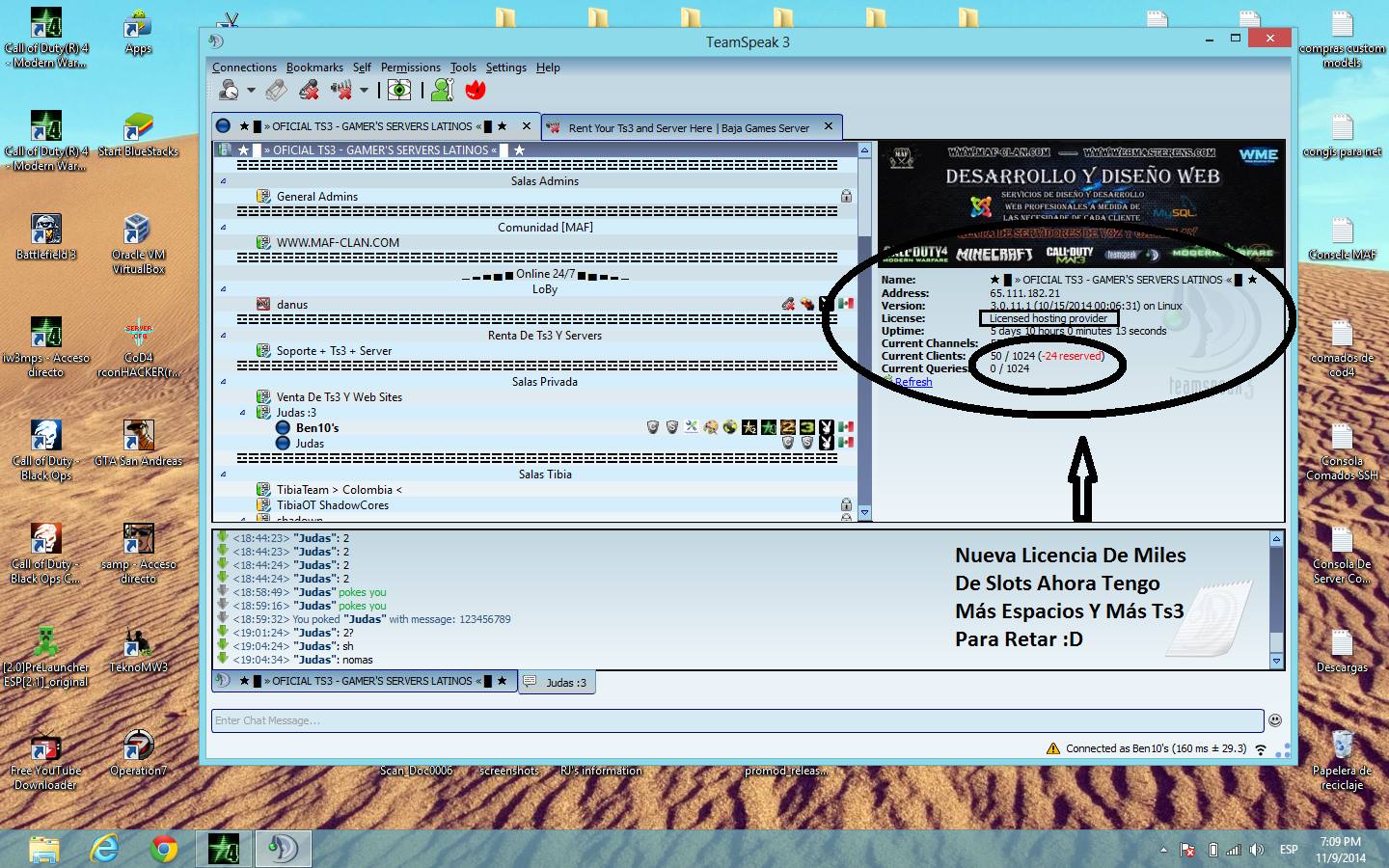Select the General Admins channel
This screenshot has width=1389, height=868.
(317, 197)
